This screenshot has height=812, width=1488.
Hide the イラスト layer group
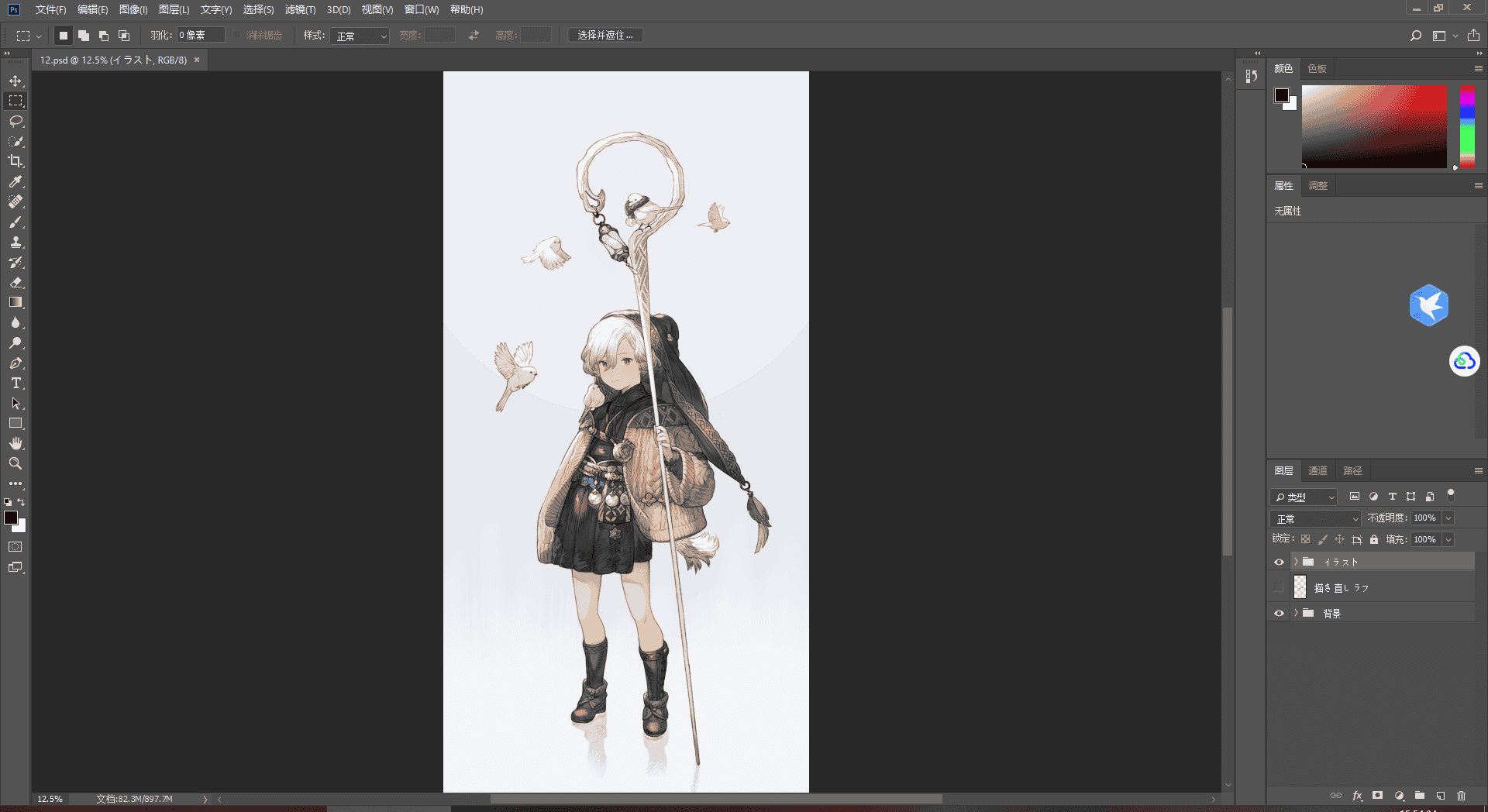1279,562
